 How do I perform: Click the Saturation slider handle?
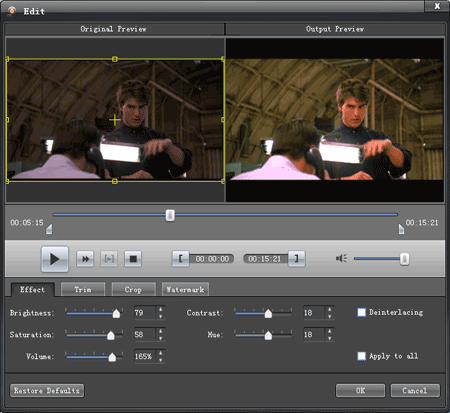111,335
